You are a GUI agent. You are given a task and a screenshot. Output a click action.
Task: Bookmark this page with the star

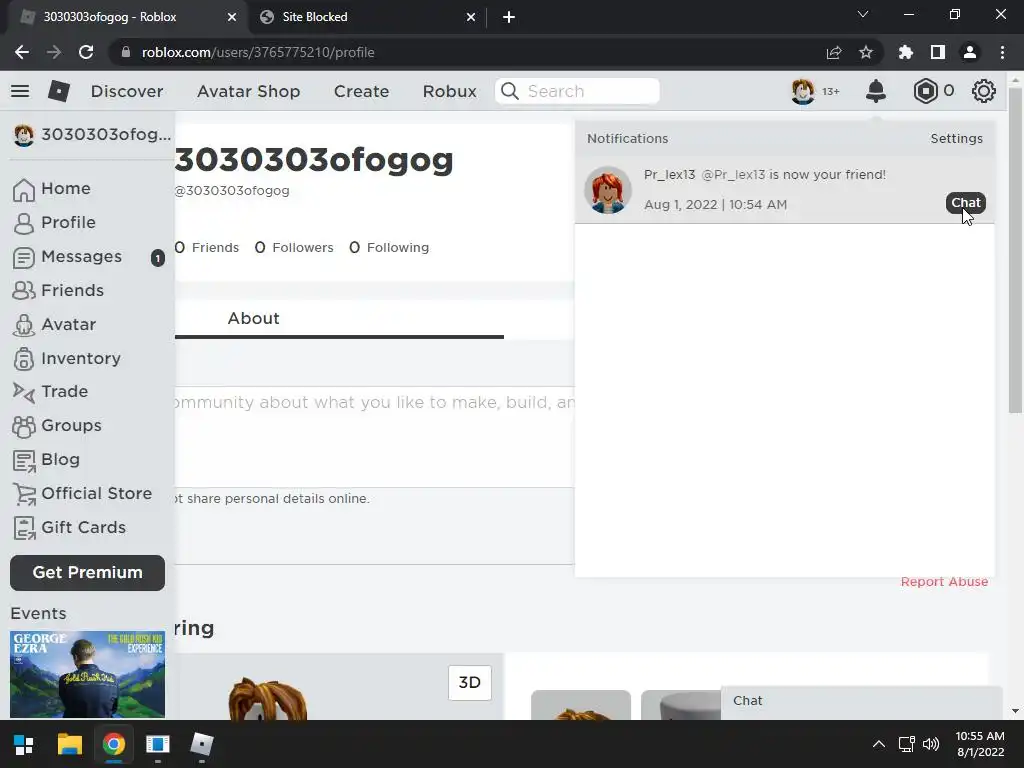[x=866, y=52]
